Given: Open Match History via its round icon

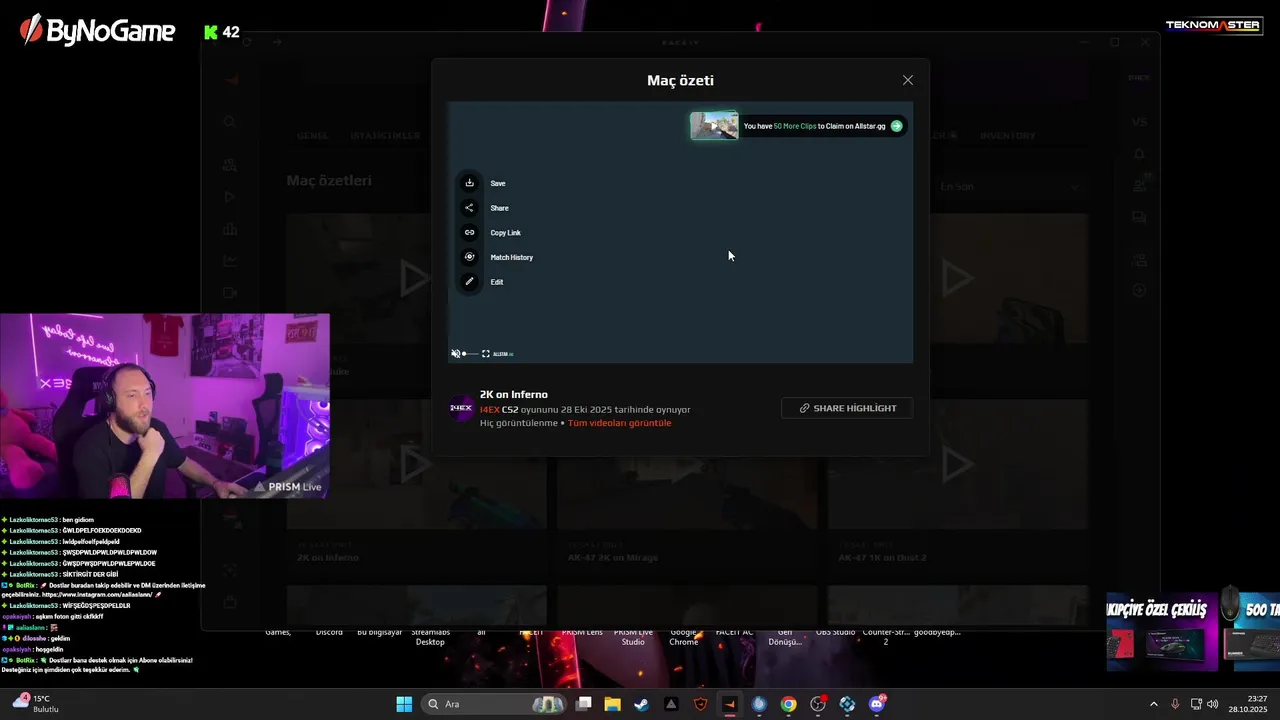Looking at the screenshot, I should point(469,257).
